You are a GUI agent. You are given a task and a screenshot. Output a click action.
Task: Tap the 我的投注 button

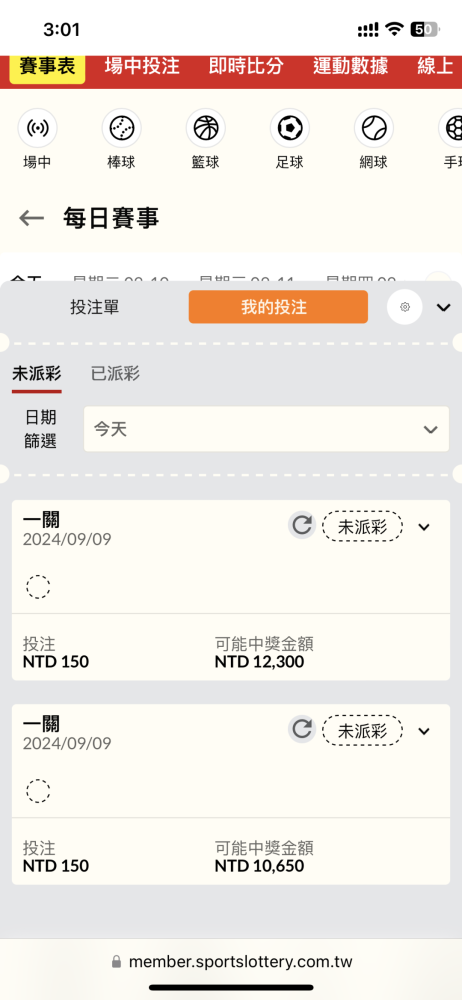[x=278, y=307]
